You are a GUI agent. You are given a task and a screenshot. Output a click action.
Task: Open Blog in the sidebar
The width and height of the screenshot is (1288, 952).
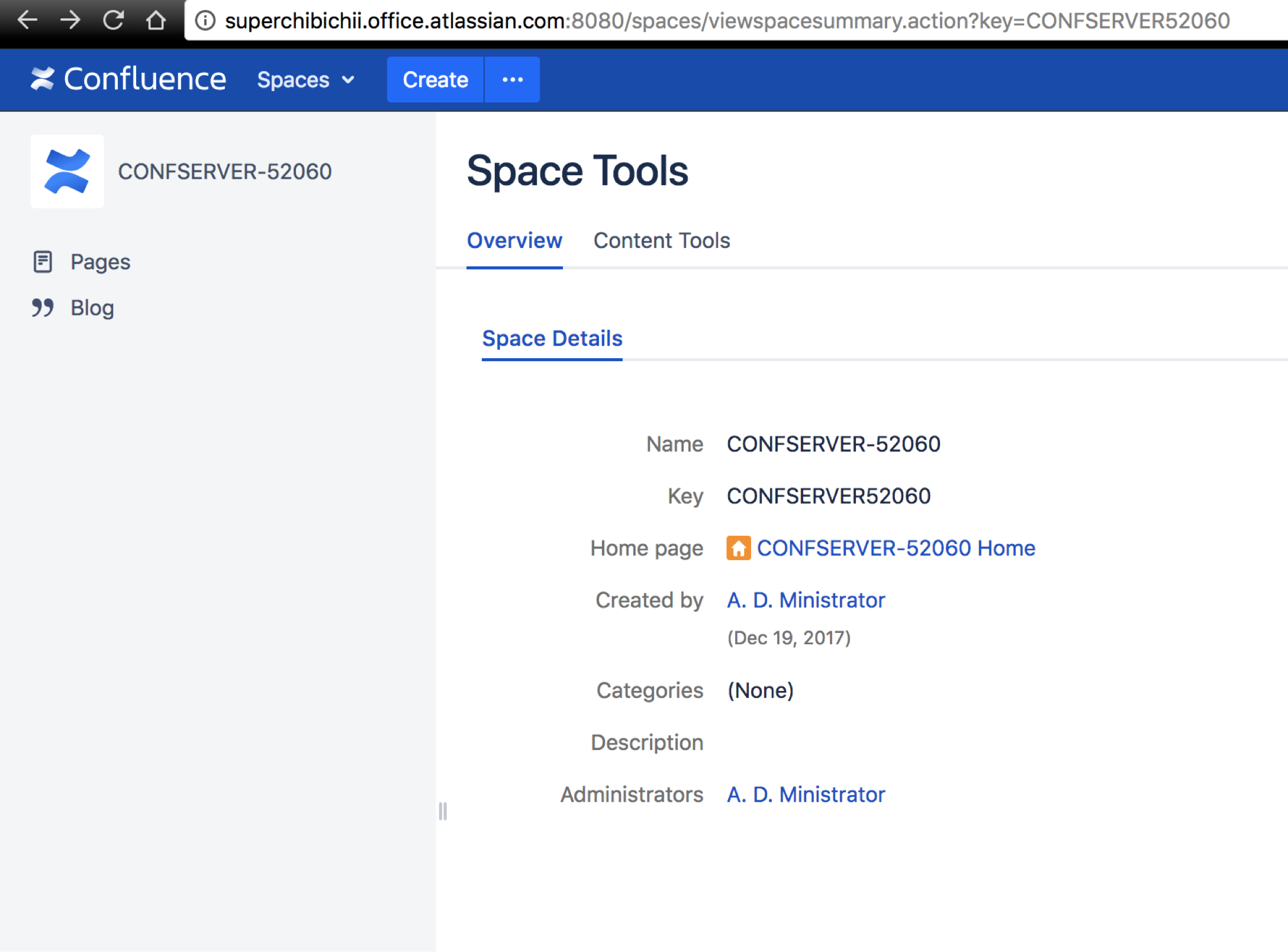(92, 308)
